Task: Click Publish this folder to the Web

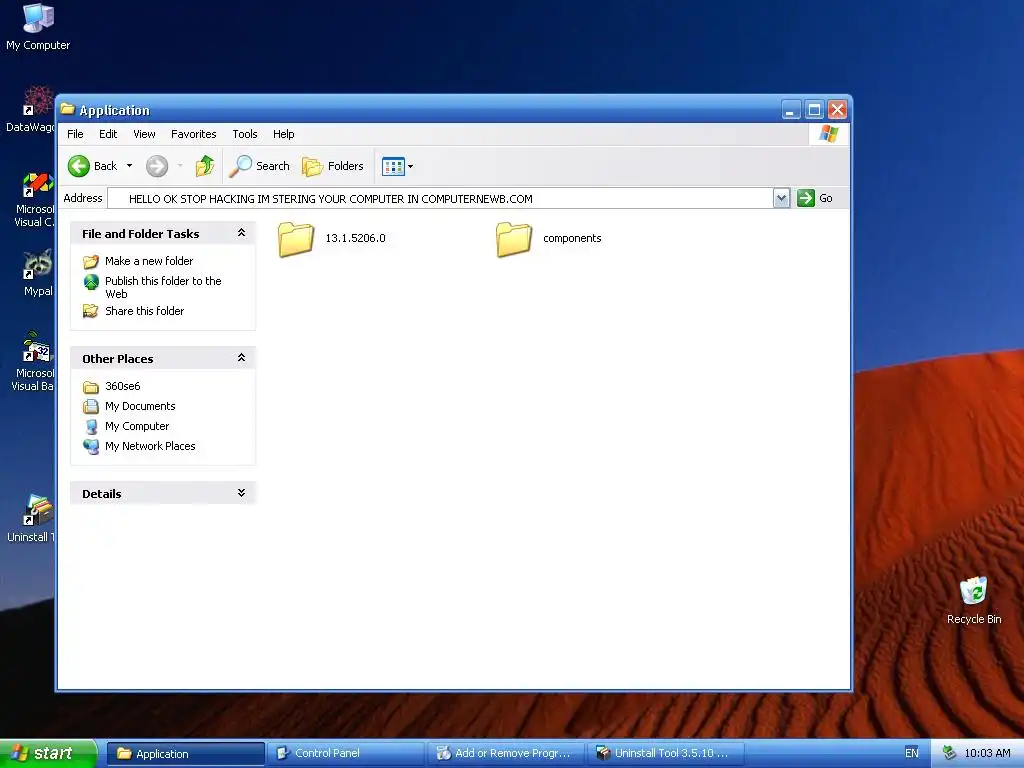Action: [x=163, y=287]
